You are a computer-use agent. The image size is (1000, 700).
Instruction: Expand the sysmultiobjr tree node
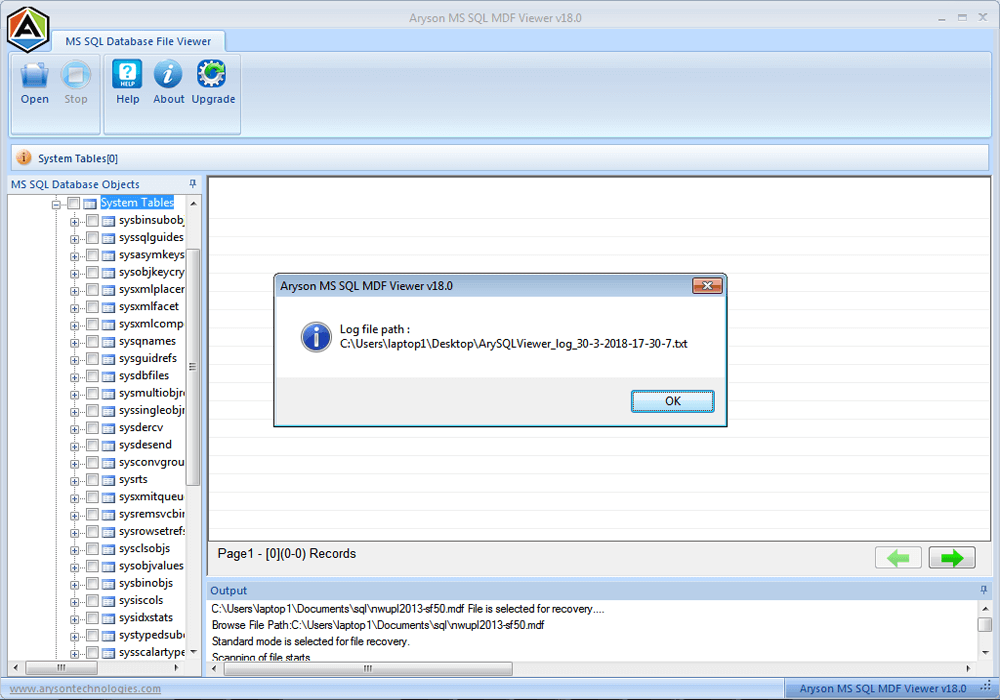pyautogui.click(x=75, y=395)
